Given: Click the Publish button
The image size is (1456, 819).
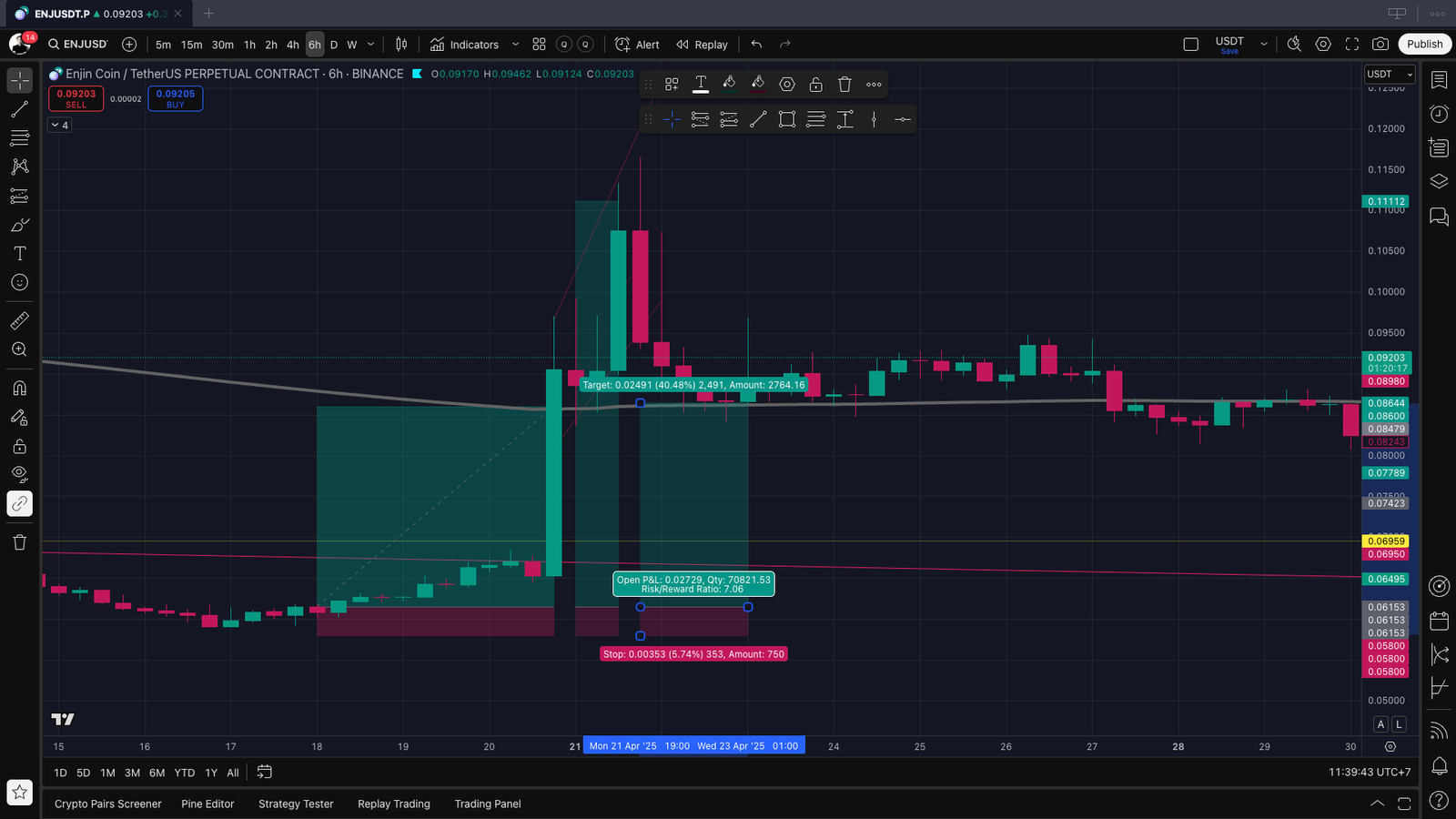Looking at the screenshot, I should coord(1424,44).
